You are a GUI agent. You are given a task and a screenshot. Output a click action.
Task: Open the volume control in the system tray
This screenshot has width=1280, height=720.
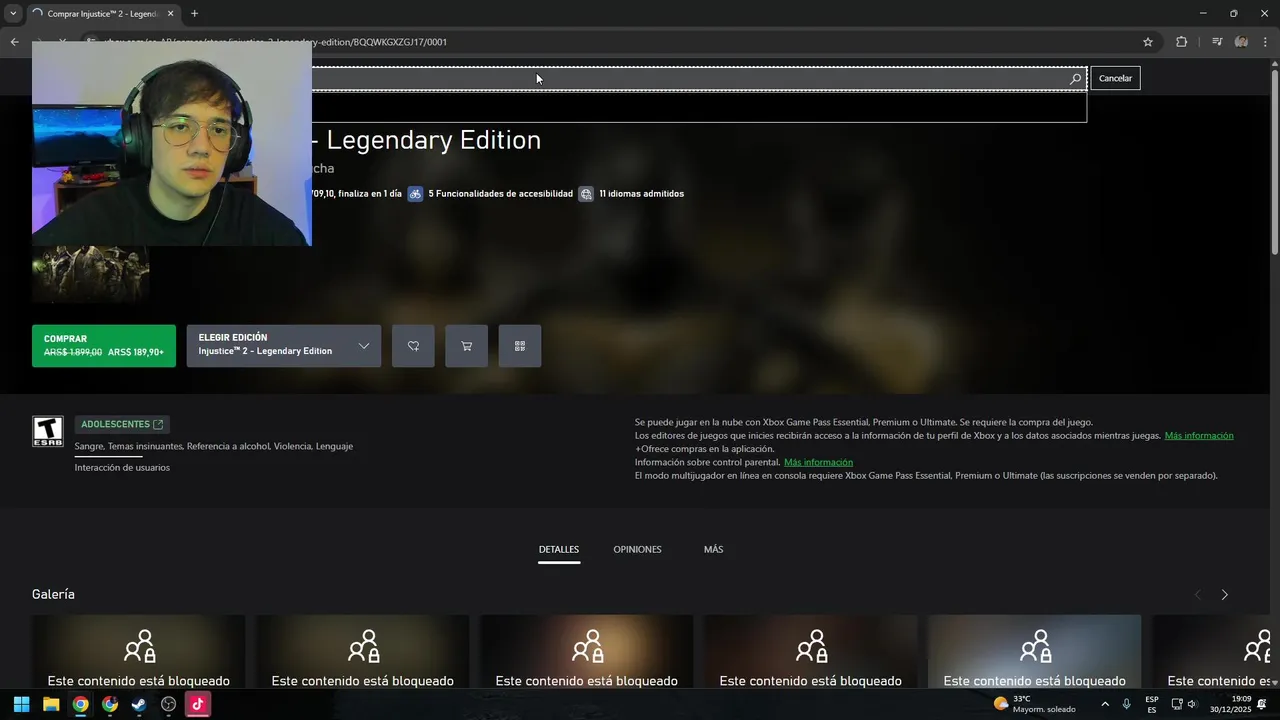[x=1192, y=704]
